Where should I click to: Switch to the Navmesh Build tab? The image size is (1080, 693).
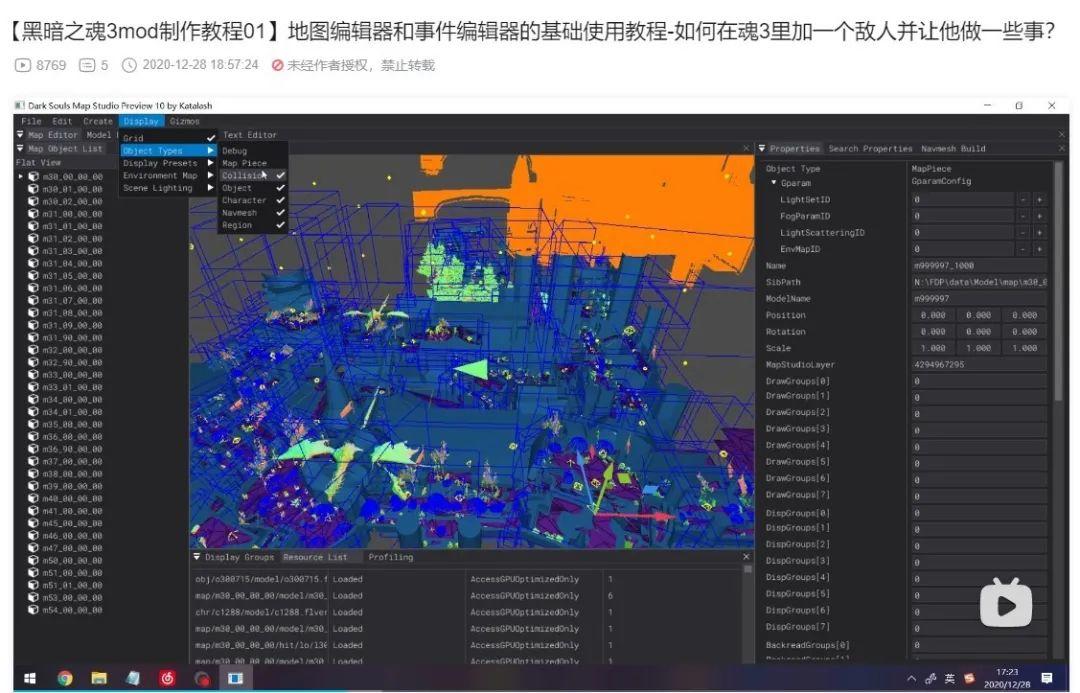point(953,149)
